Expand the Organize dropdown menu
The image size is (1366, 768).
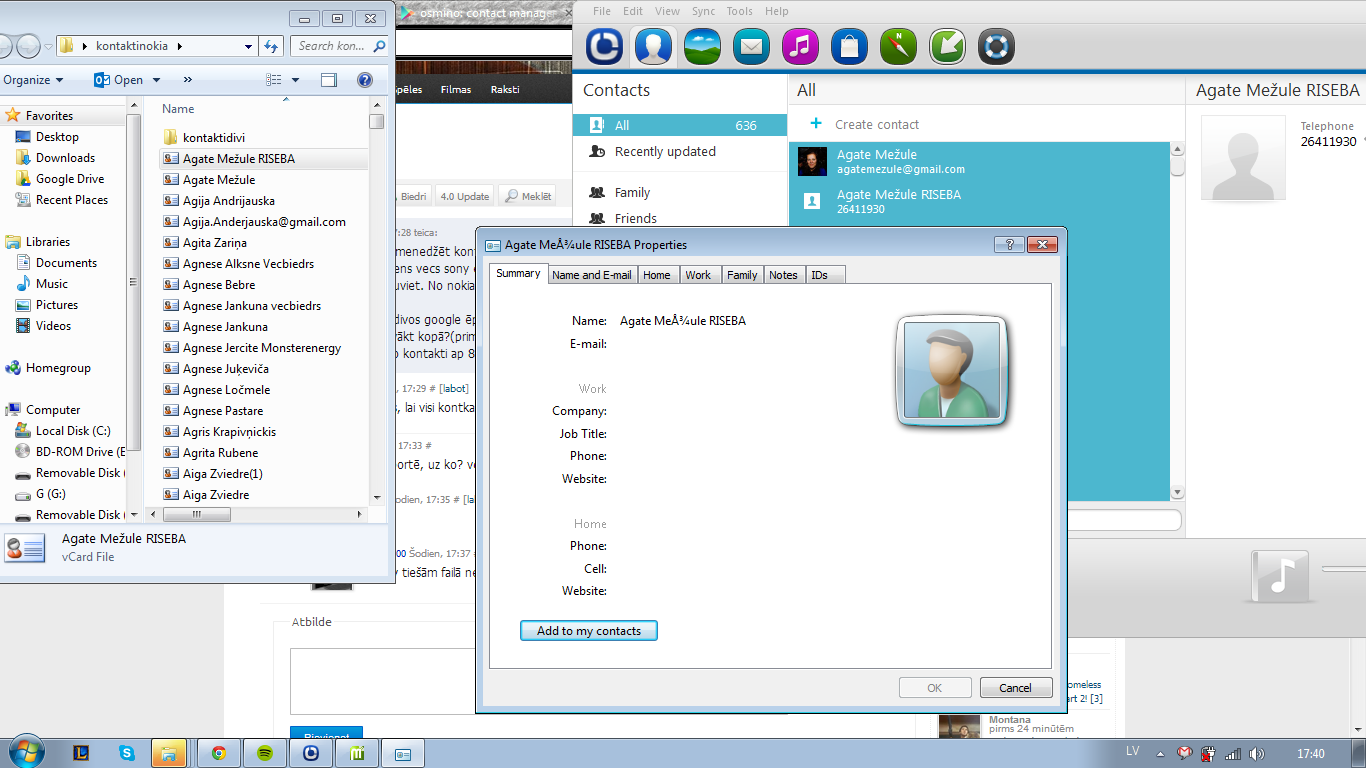(x=33, y=80)
